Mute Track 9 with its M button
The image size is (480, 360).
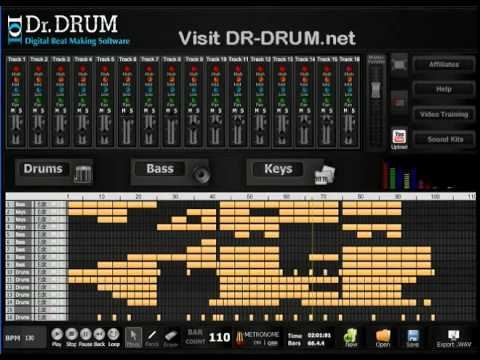tap(190, 110)
